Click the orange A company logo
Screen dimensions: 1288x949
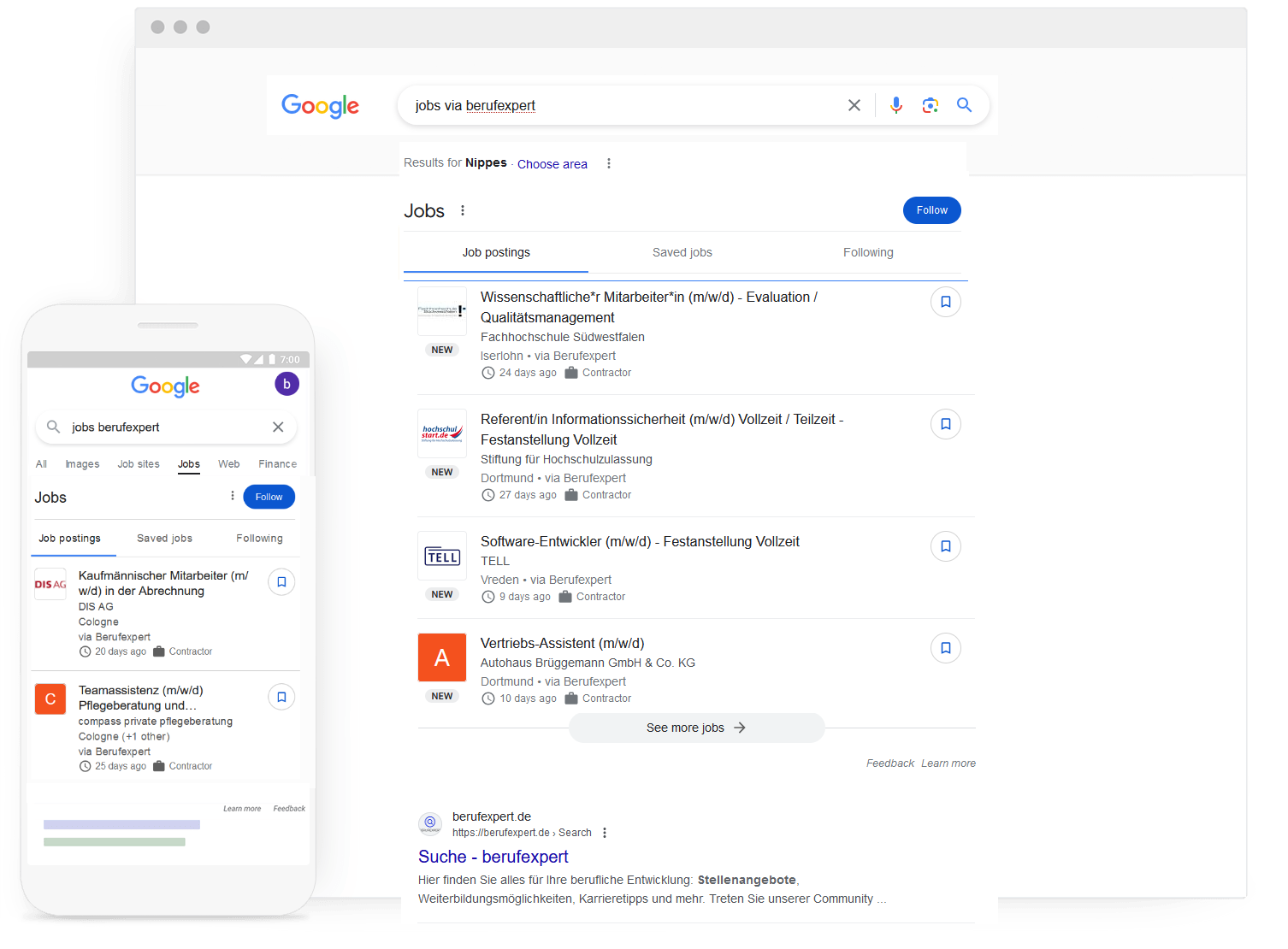[x=442, y=657]
